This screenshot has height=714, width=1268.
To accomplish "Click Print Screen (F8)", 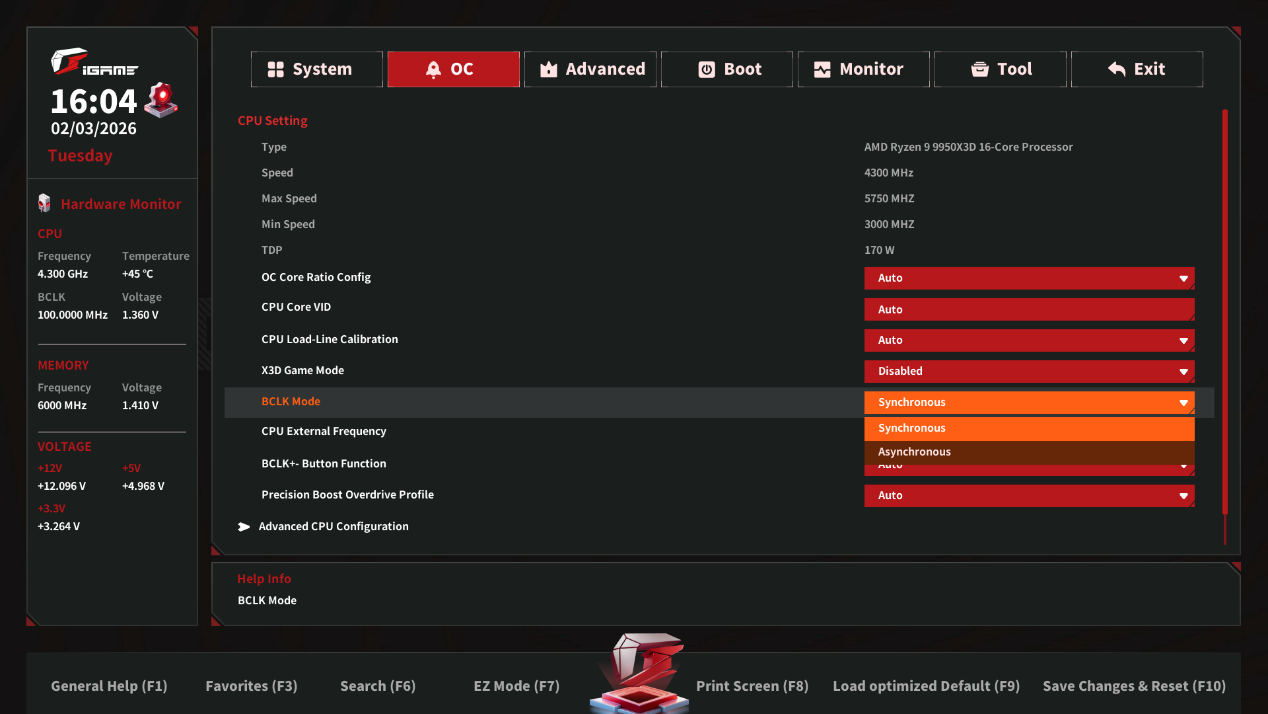I will tap(752, 686).
